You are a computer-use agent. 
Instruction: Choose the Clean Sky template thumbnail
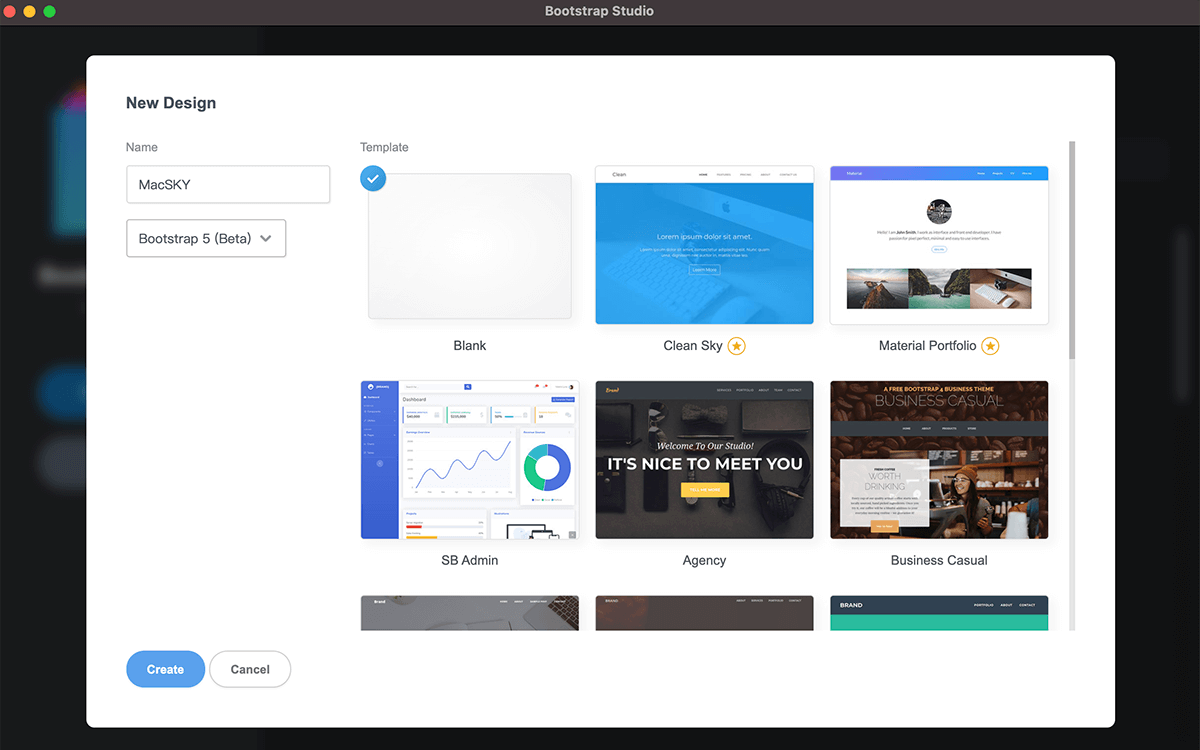[704, 245]
